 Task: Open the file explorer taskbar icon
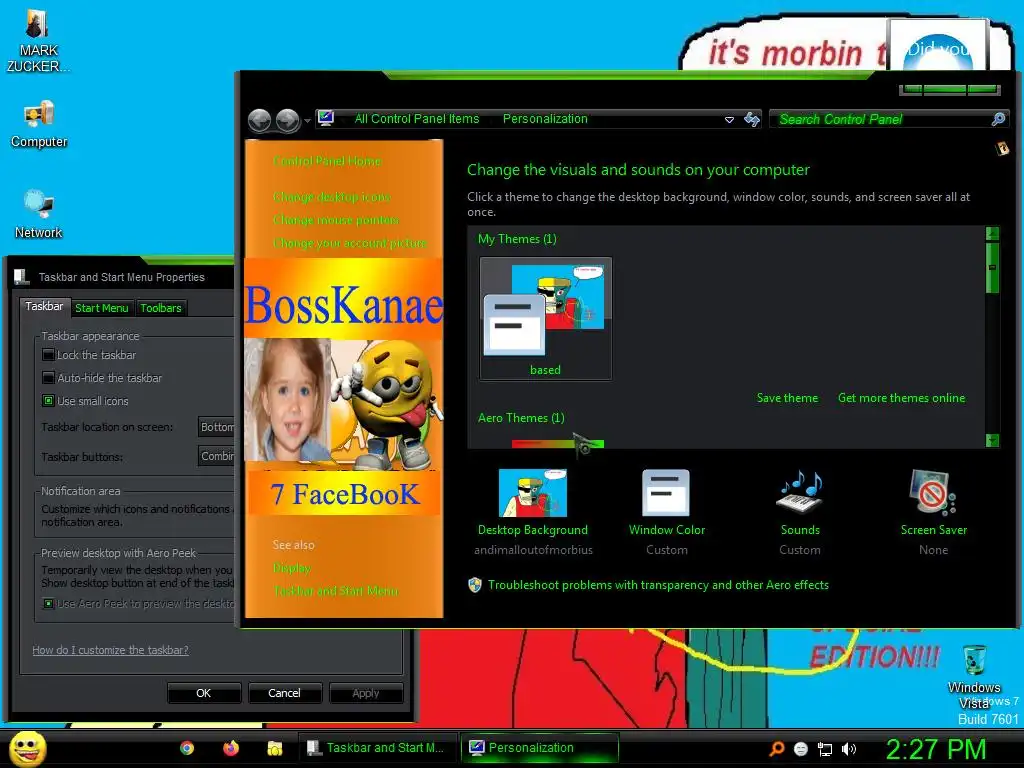coord(274,748)
